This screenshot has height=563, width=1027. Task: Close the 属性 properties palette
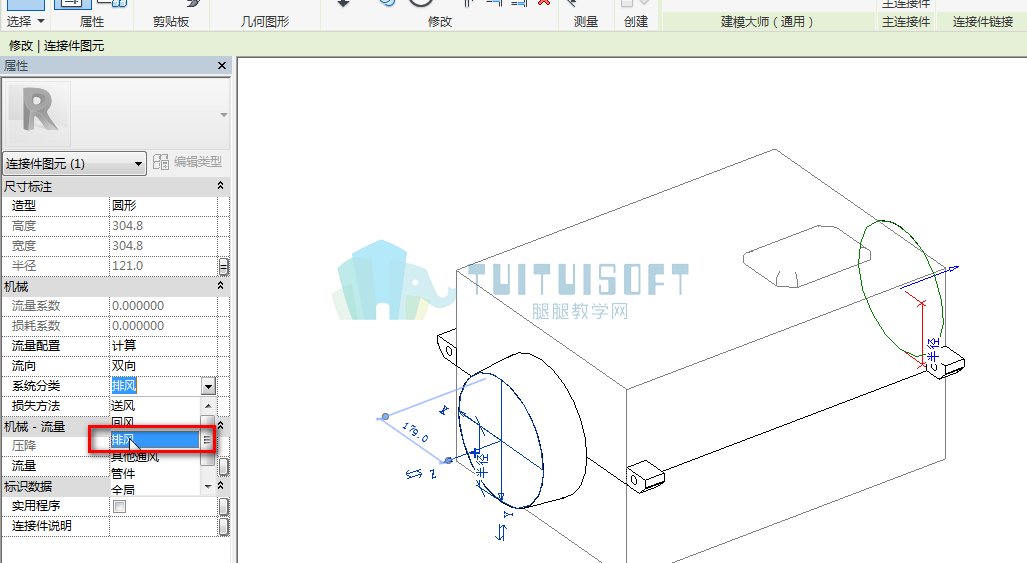[x=221, y=65]
